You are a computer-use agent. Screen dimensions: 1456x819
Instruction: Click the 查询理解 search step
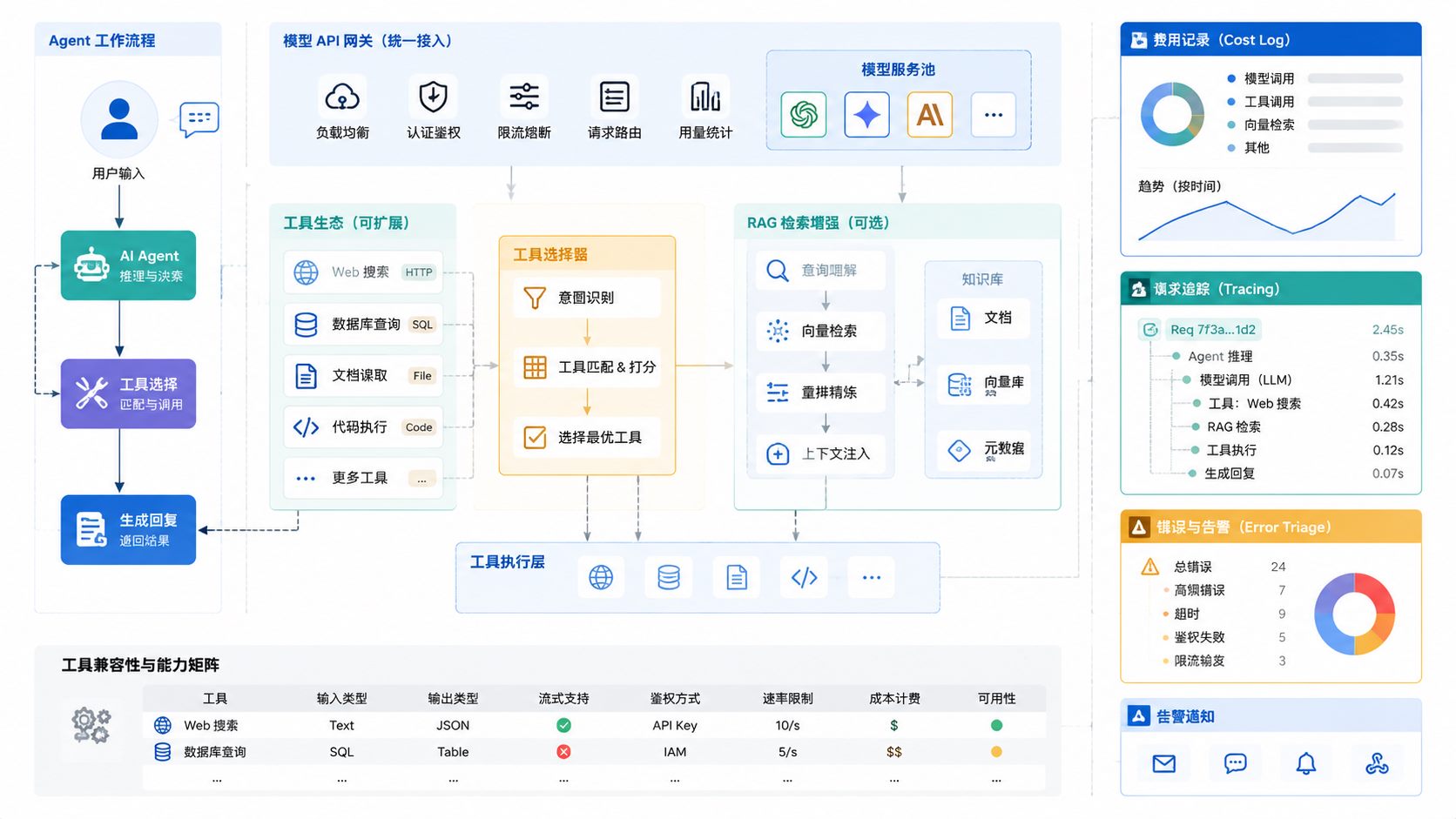coord(820,271)
